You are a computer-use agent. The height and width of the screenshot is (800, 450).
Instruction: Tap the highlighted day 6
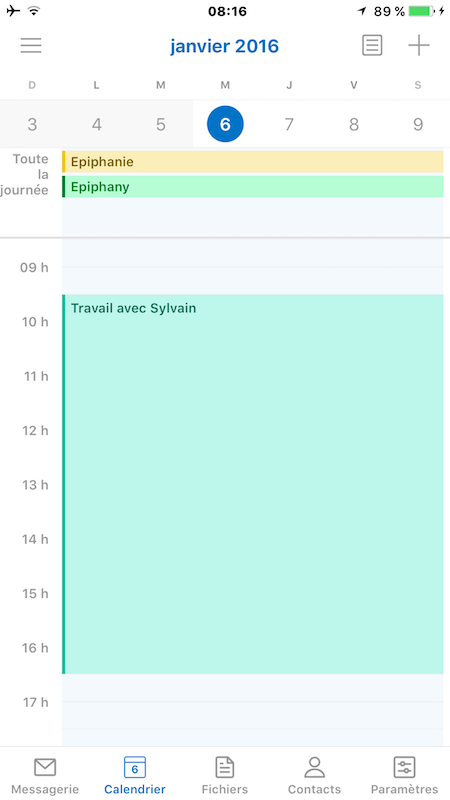225,124
